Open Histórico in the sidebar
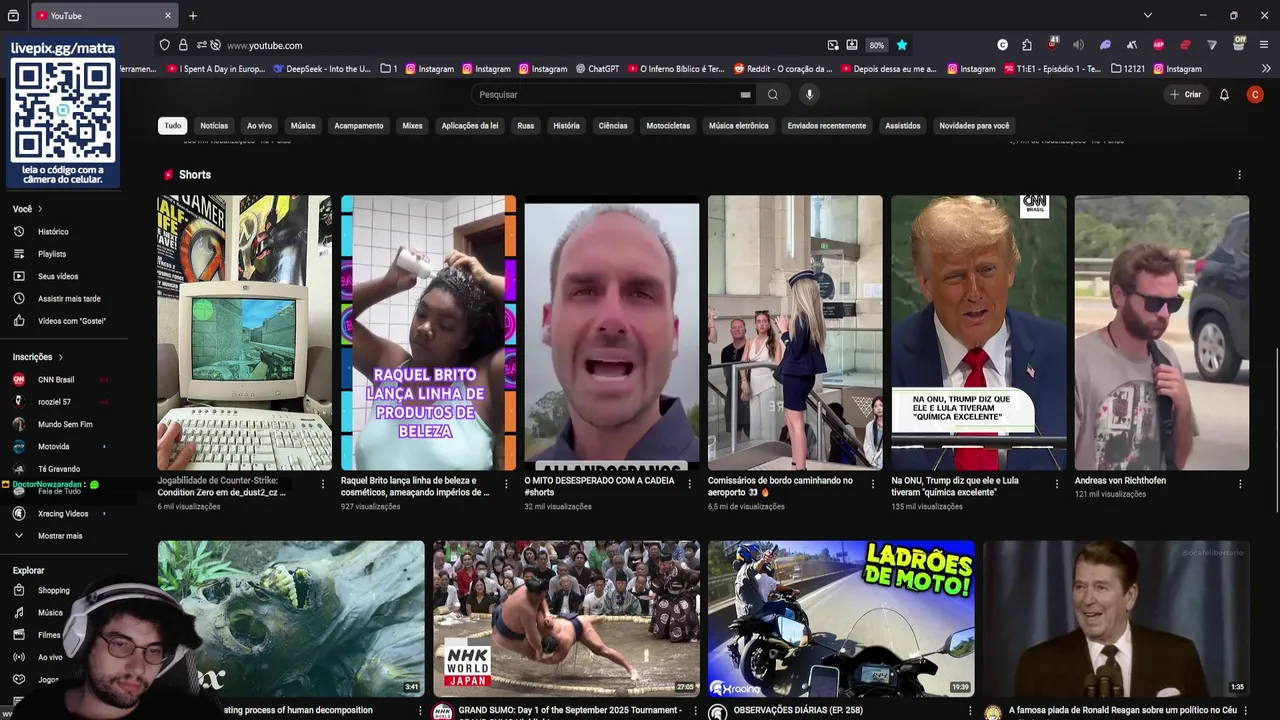The height and width of the screenshot is (720, 1280). (x=54, y=232)
